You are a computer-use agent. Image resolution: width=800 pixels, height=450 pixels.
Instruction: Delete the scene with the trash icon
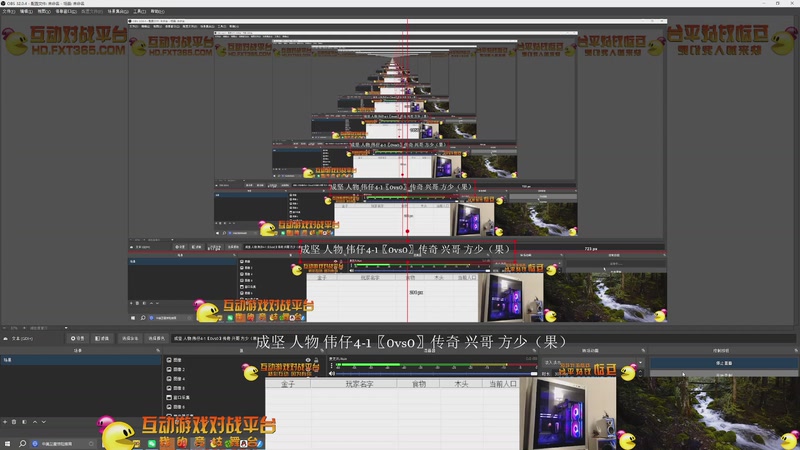click(14, 422)
